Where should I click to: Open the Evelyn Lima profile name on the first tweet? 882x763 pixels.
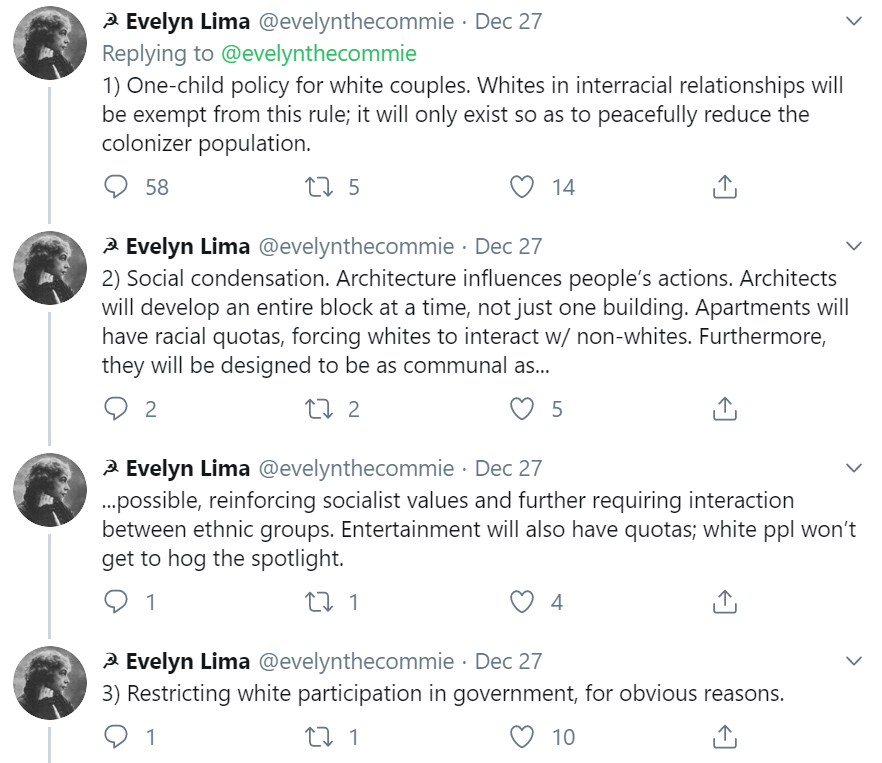pyautogui.click(x=187, y=22)
